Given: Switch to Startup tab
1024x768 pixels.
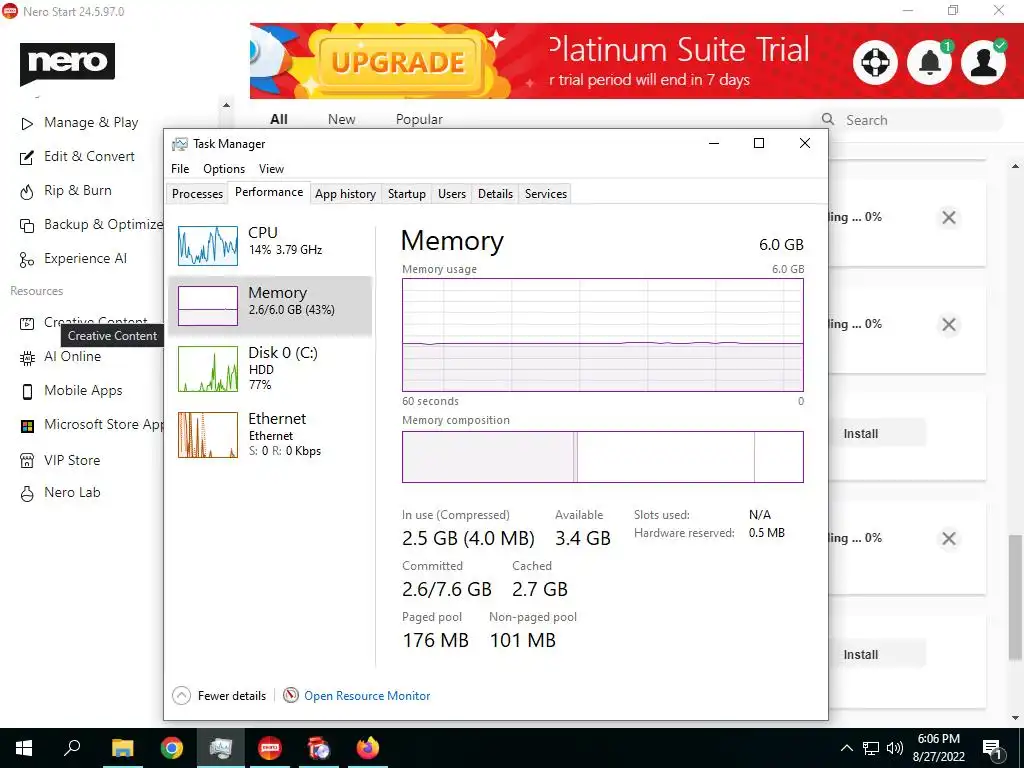Looking at the screenshot, I should (x=406, y=194).
